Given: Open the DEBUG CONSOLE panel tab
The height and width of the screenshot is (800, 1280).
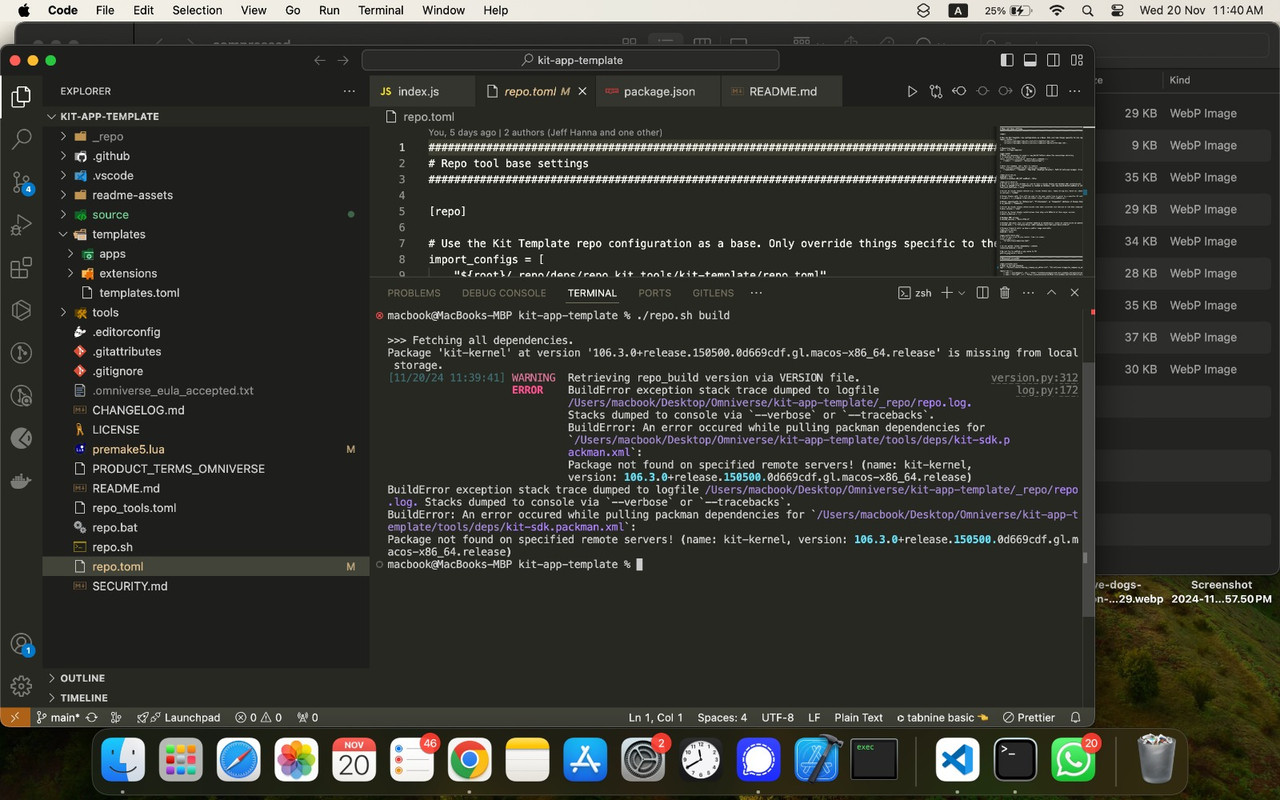Looking at the screenshot, I should (x=504, y=293).
